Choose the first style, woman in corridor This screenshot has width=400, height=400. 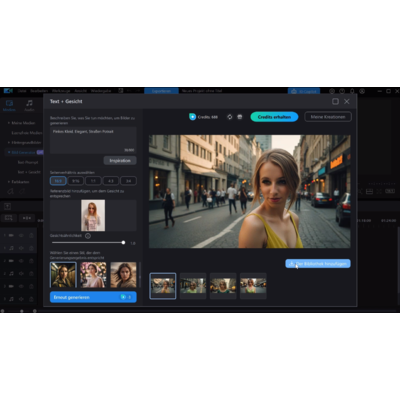click(x=63, y=275)
